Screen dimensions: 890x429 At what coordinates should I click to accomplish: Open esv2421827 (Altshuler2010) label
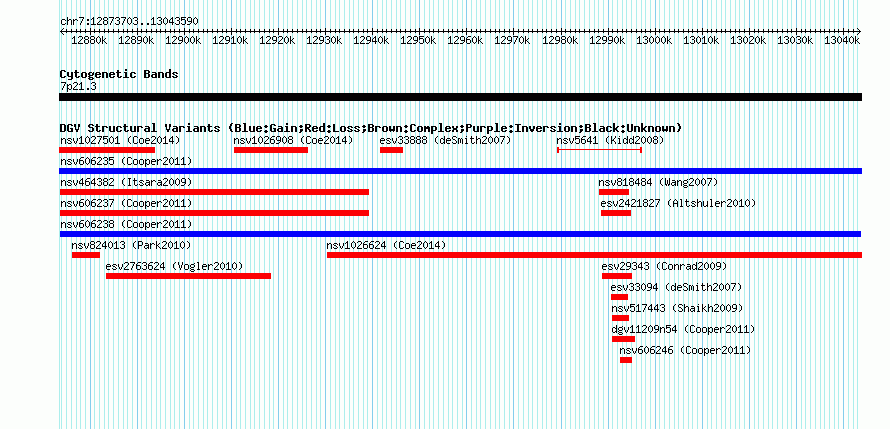click(x=678, y=204)
